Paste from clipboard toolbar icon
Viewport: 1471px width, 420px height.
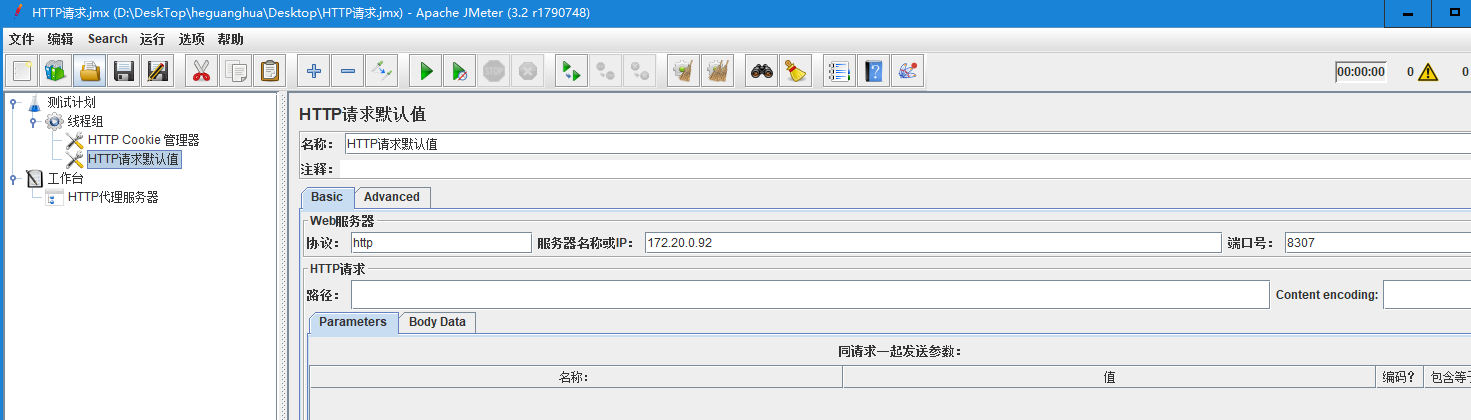(x=270, y=71)
